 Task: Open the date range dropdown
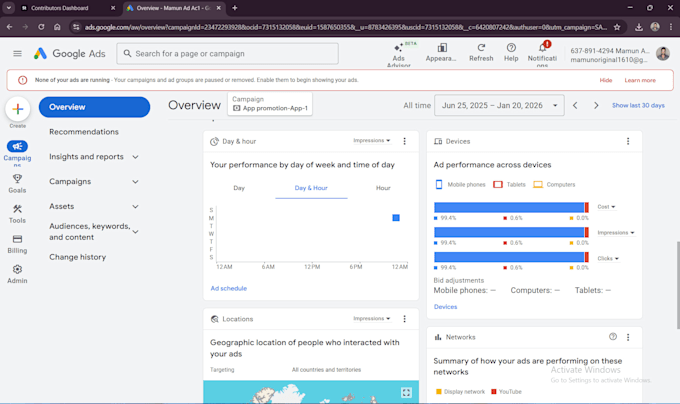499,105
